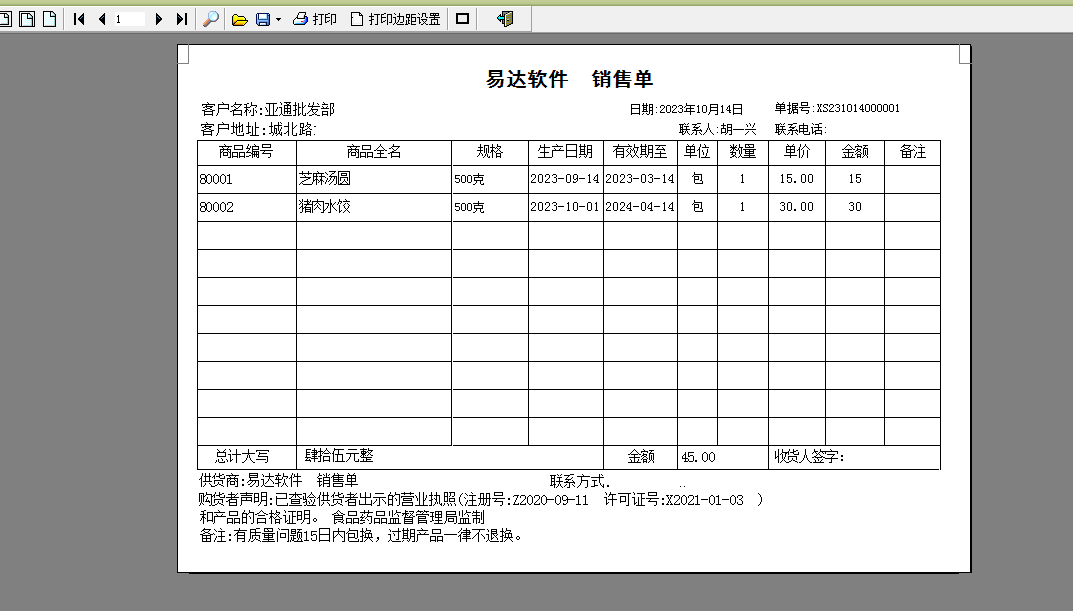This screenshot has height=611, width=1073.
Task: Click expiry date 2024-04-14
Action: click(x=640, y=207)
